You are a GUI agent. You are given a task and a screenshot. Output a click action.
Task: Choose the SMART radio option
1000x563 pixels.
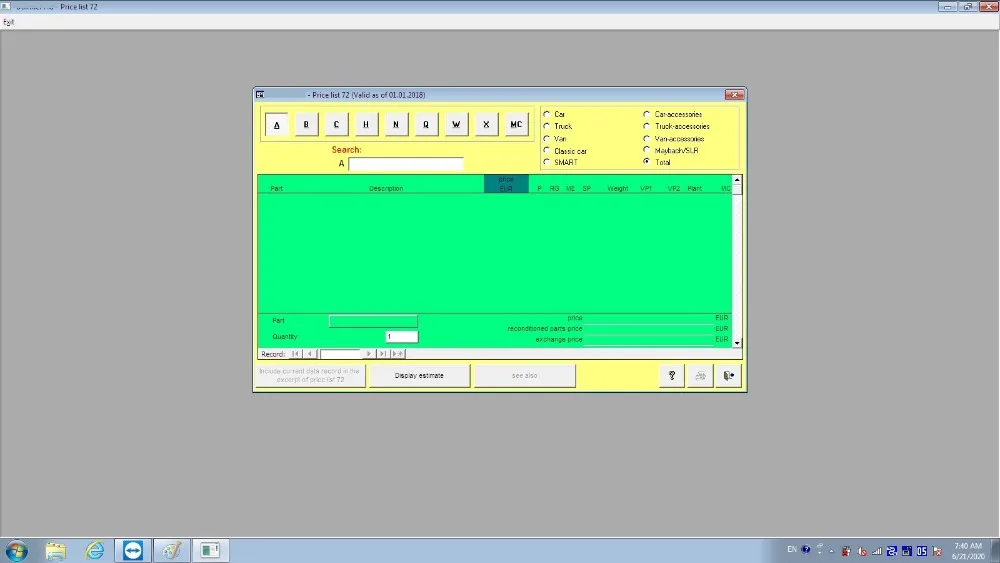point(547,162)
